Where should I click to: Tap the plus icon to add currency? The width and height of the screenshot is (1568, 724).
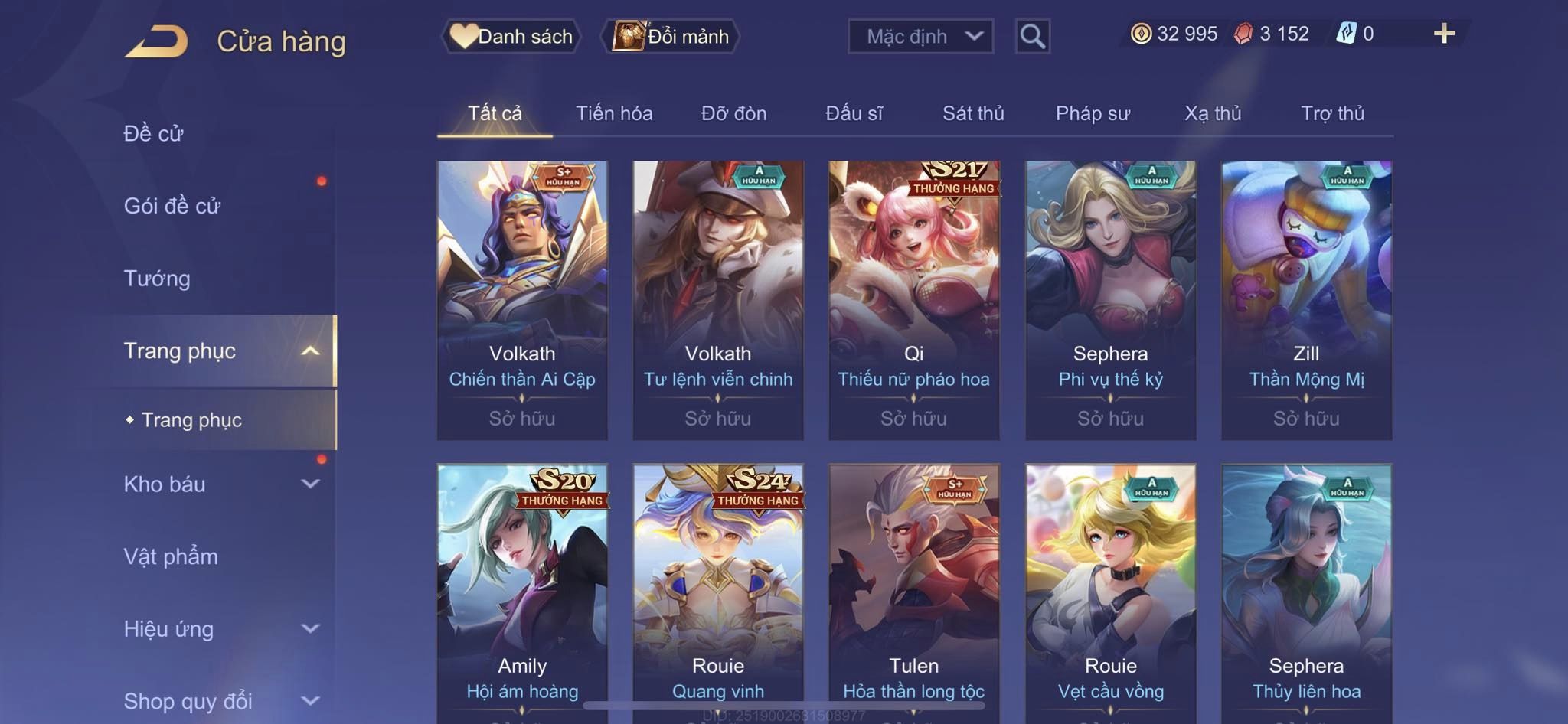(x=1444, y=34)
